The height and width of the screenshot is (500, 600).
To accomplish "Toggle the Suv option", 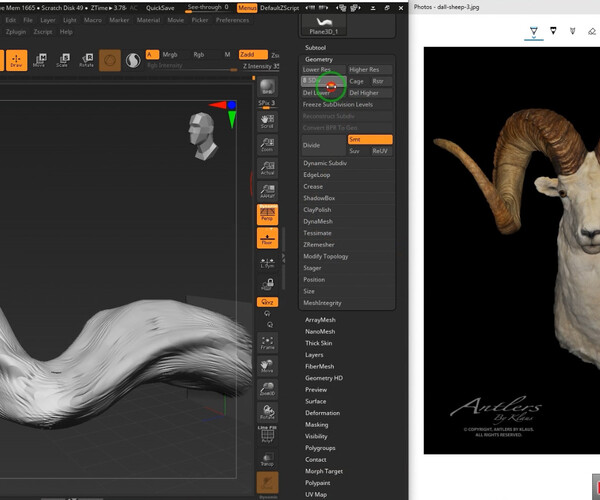I will (x=358, y=151).
